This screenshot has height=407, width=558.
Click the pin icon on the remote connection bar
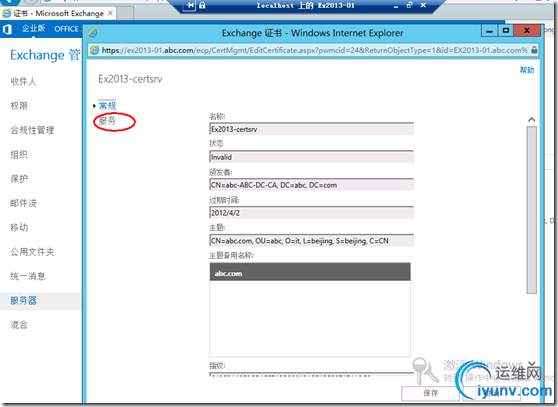190,5
